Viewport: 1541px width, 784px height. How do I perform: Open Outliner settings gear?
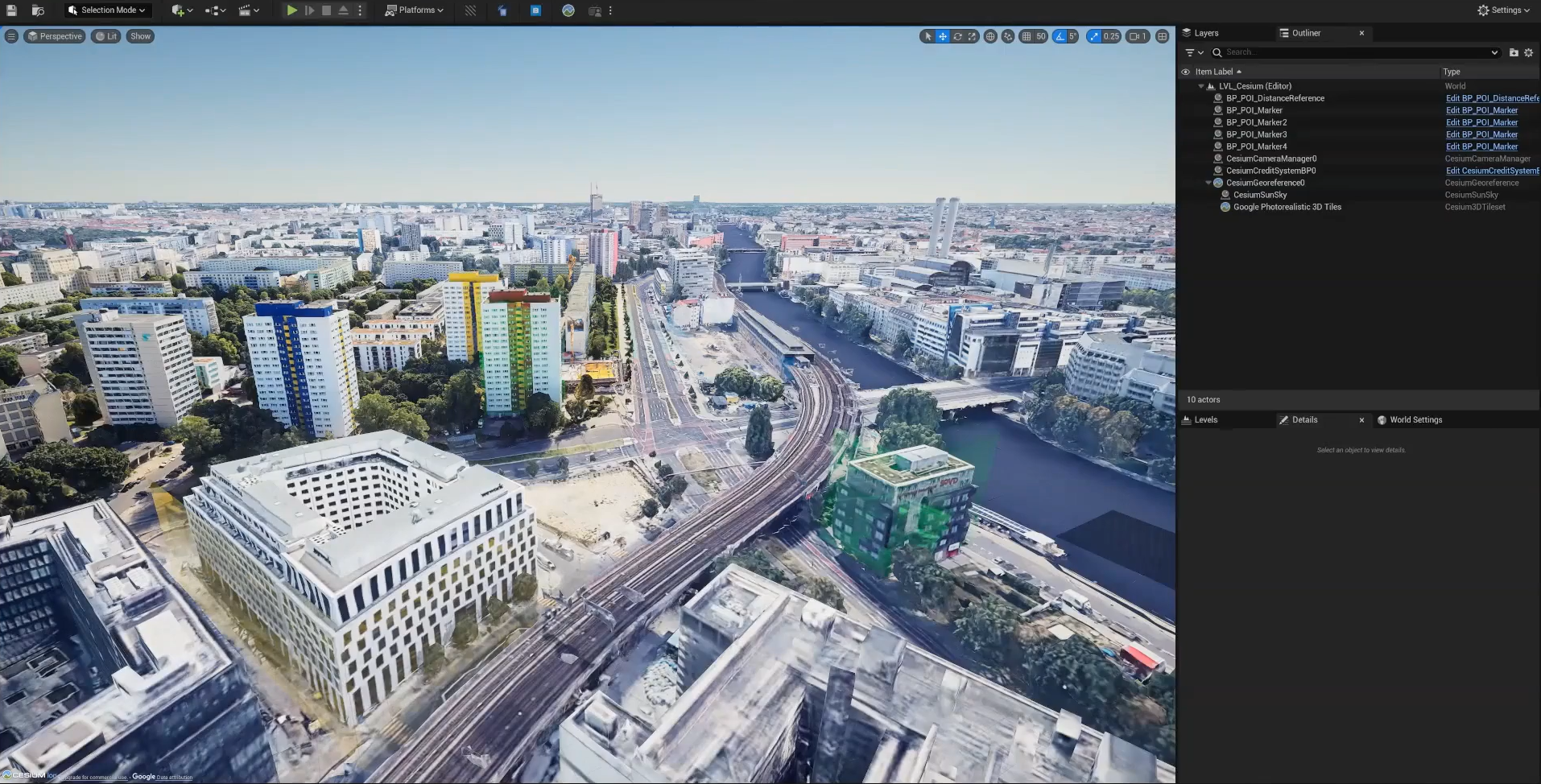[1528, 52]
